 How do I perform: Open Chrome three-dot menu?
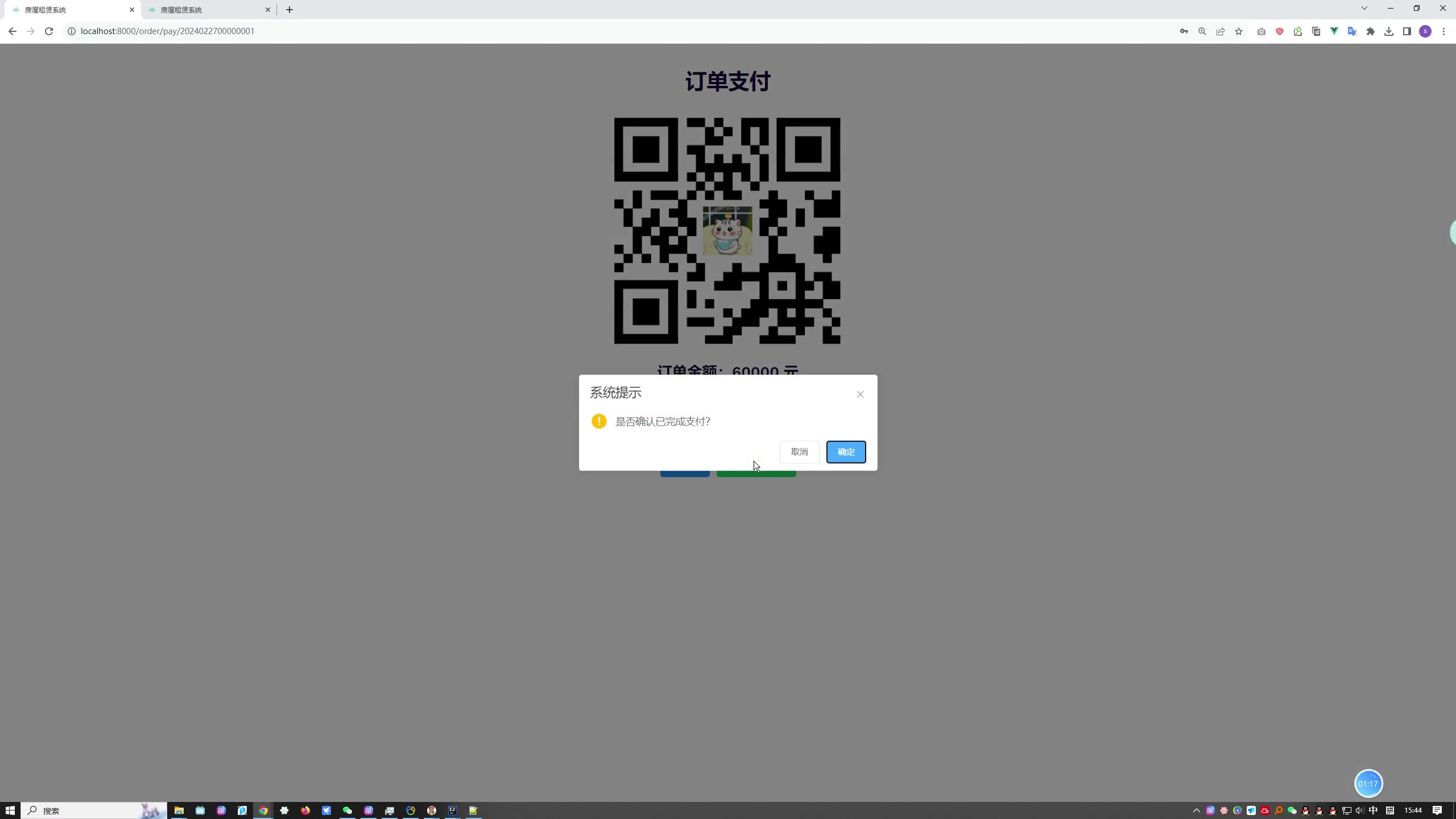pyautogui.click(x=1443, y=31)
